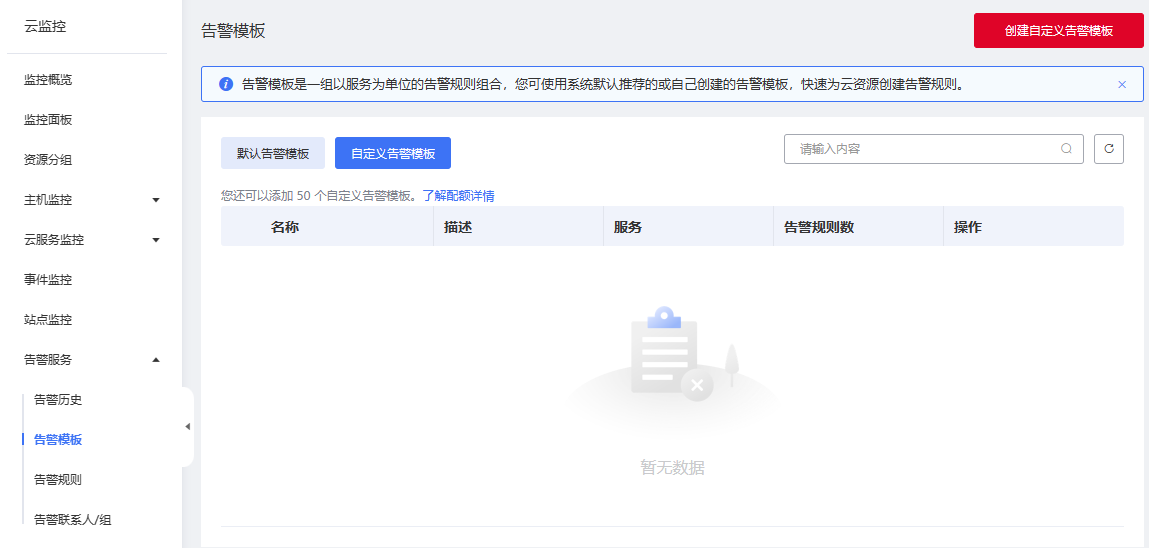The width and height of the screenshot is (1149, 548).
Task: Expand the 云服务监控 menu
Action: (155, 240)
